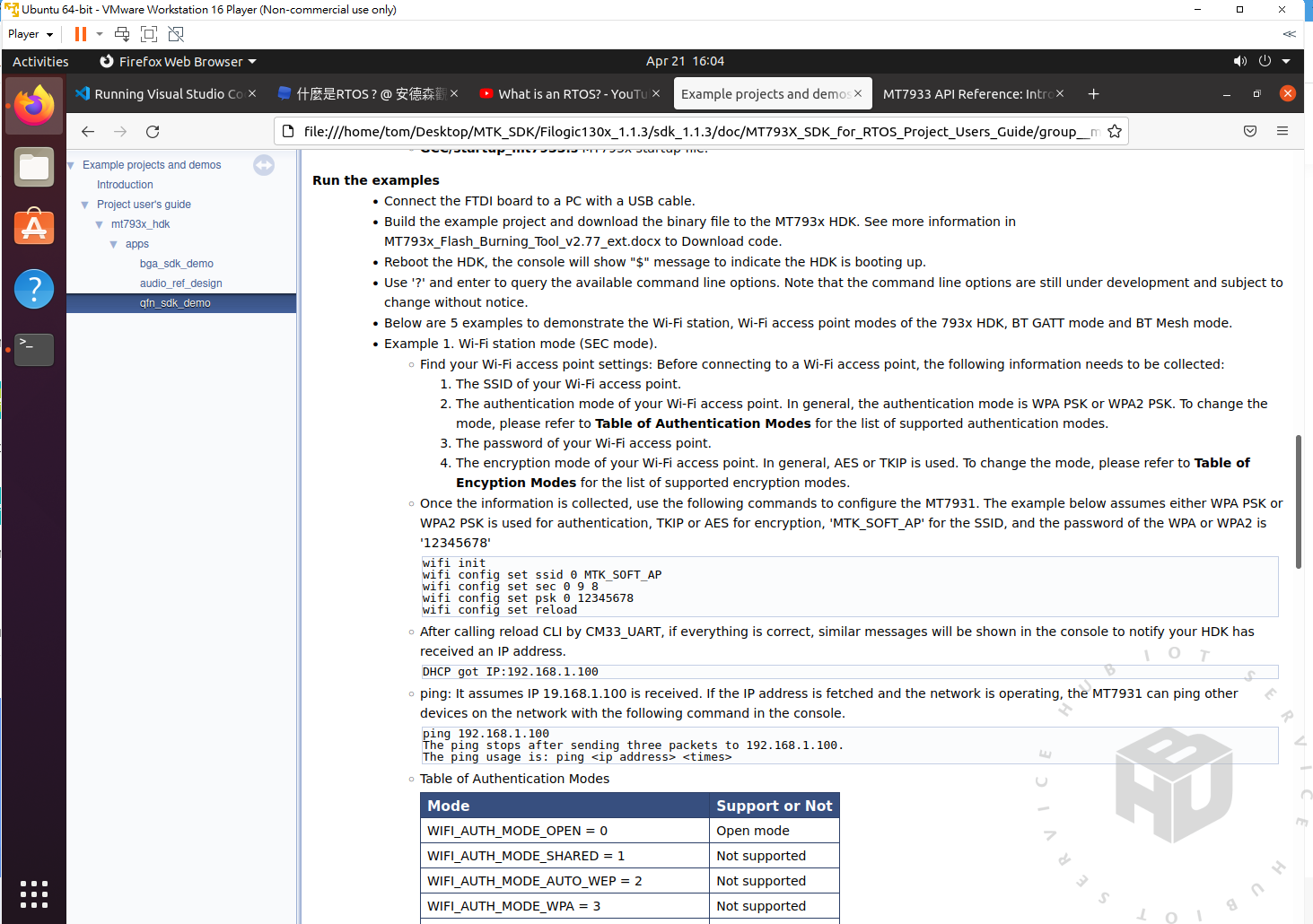The height and width of the screenshot is (924, 1313).
Task: Close the MT7933 API Reference tab
Action: click(x=1060, y=93)
